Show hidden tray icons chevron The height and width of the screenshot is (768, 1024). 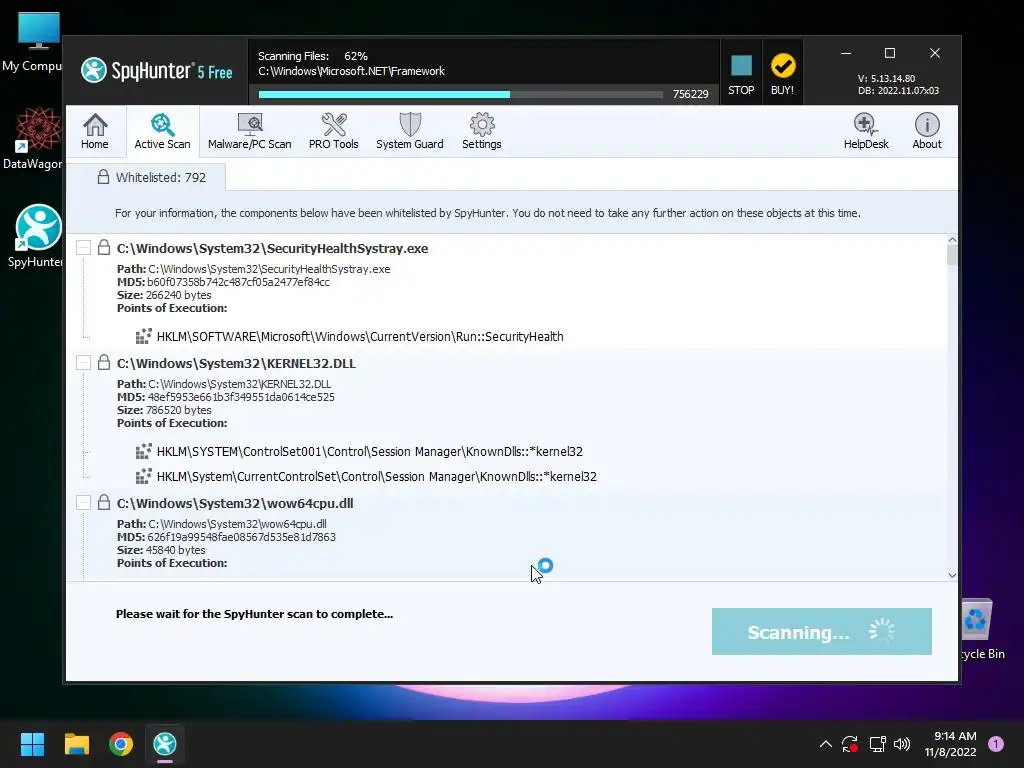tap(825, 744)
